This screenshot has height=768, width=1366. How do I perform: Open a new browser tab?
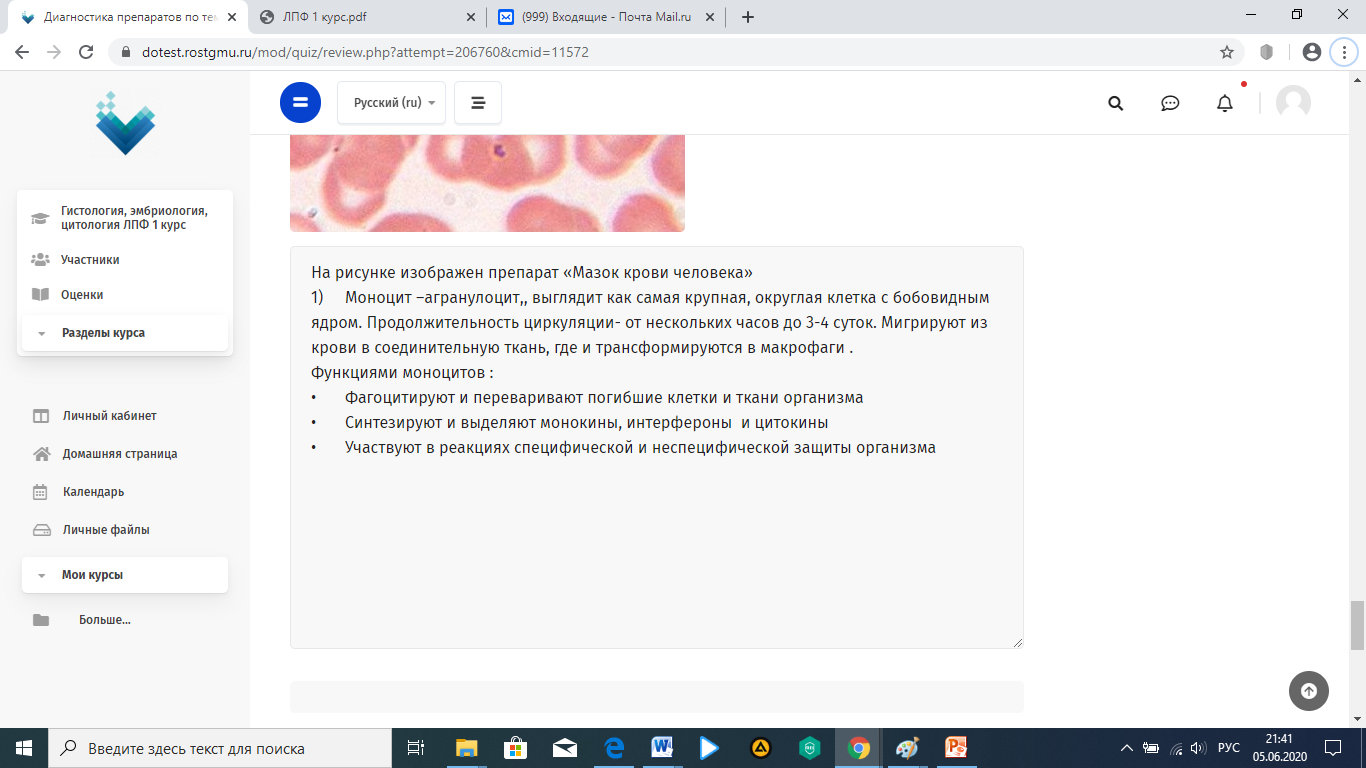click(748, 17)
